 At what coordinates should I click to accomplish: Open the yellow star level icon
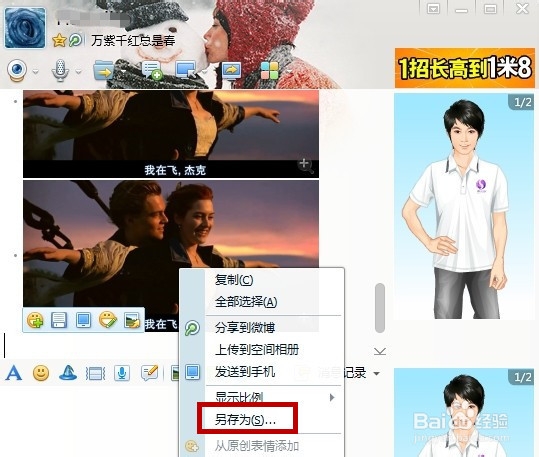tap(59, 41)
